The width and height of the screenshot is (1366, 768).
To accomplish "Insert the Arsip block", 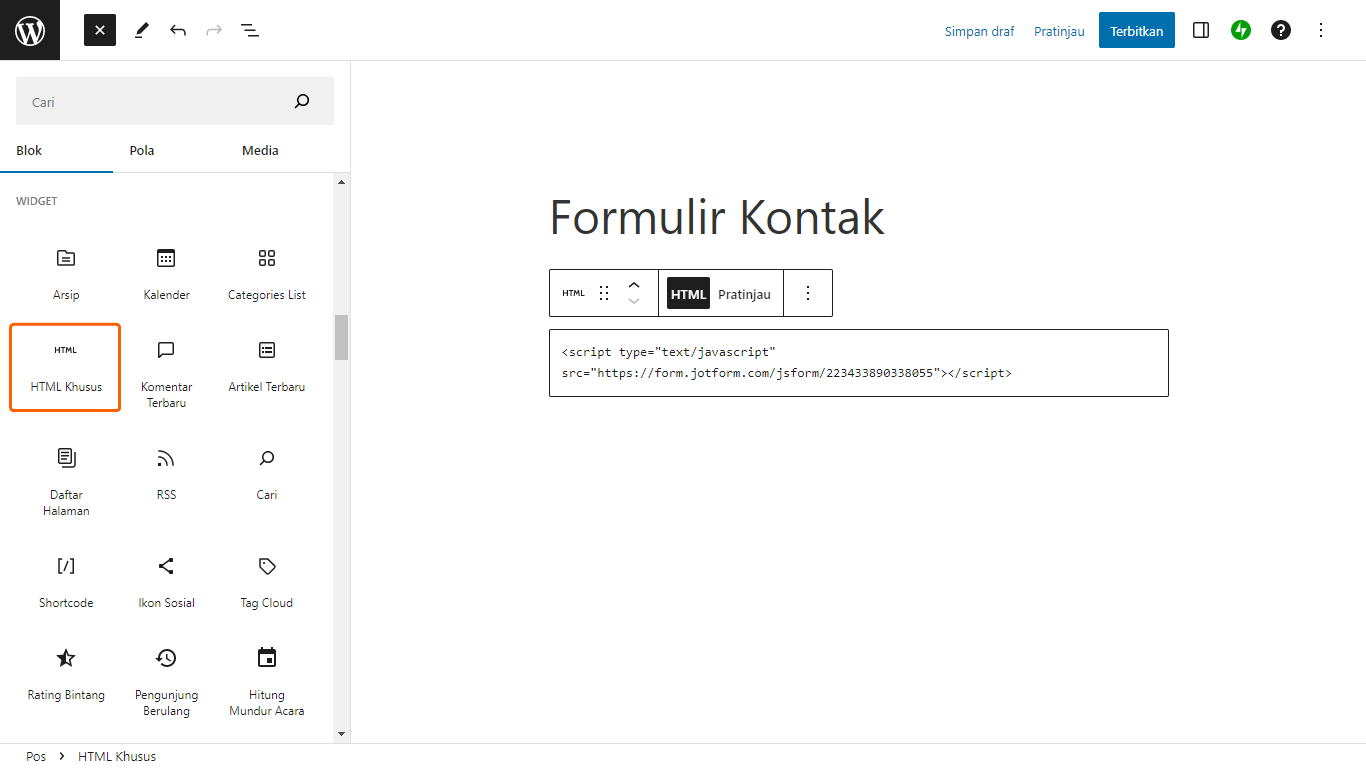I will tap(66, 273).
